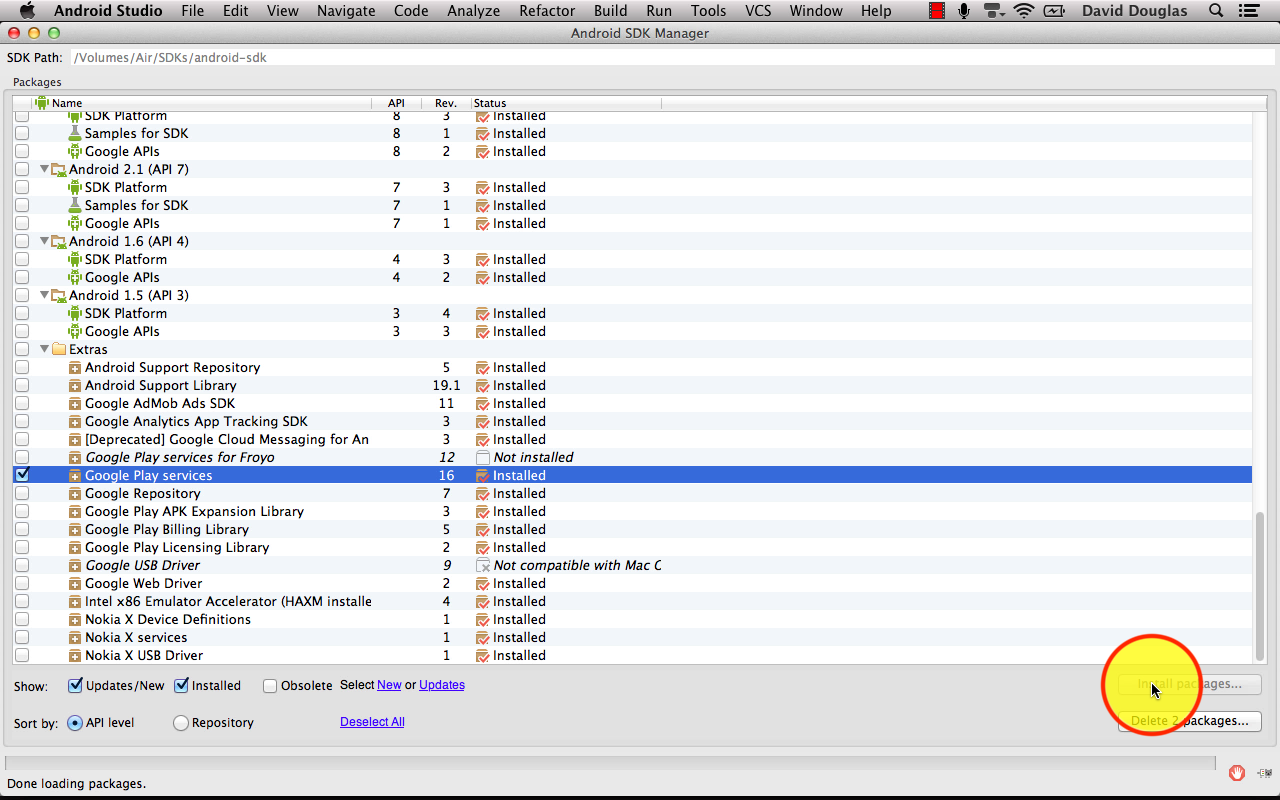
Task: Check the Nokia X services checkbox
Action: pyautogui.click(x=22, y=637)
